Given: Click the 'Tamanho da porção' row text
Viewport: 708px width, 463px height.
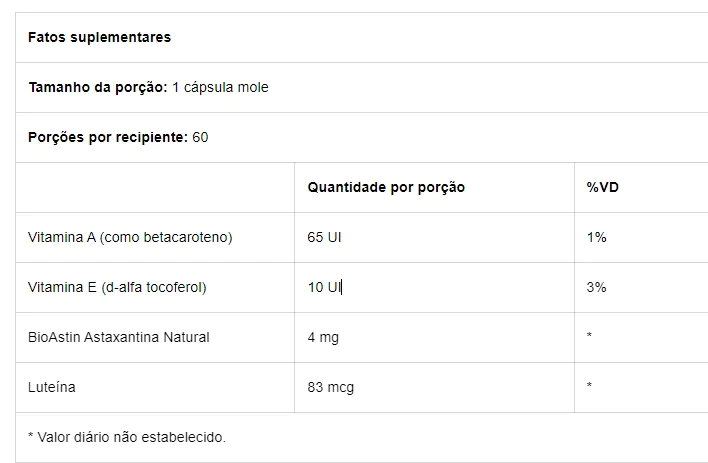Looking at the screenshot, I should coord(96,87).
